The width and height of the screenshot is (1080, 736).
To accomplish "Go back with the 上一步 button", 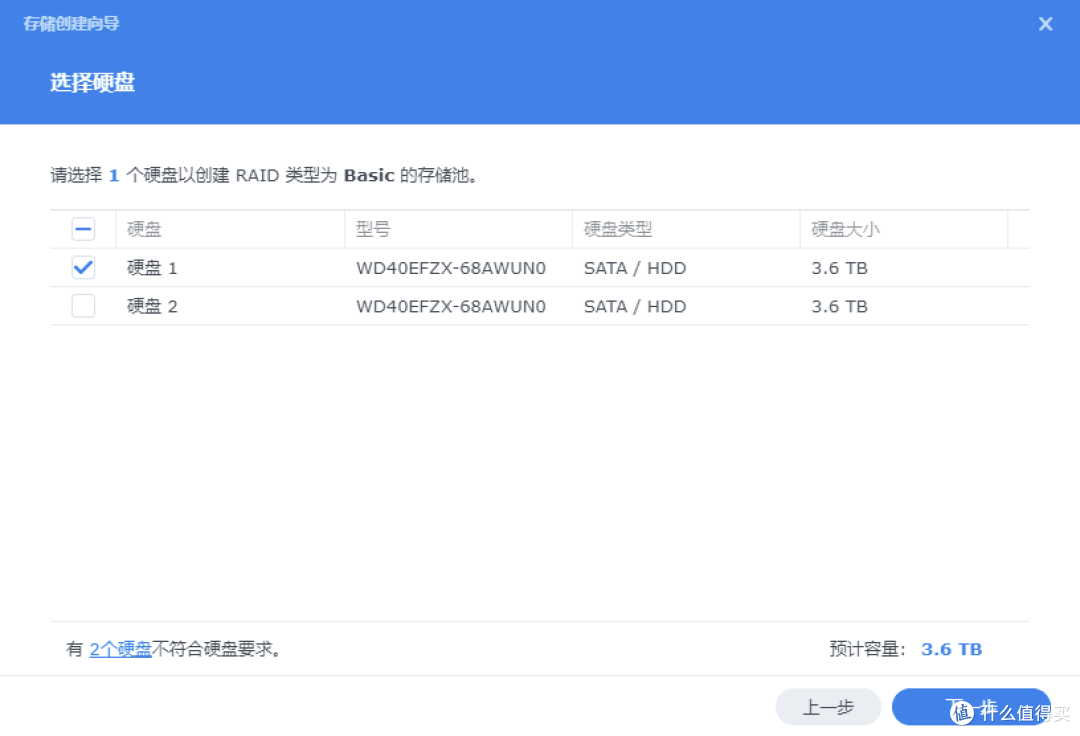I will click(x=828, y=707).
